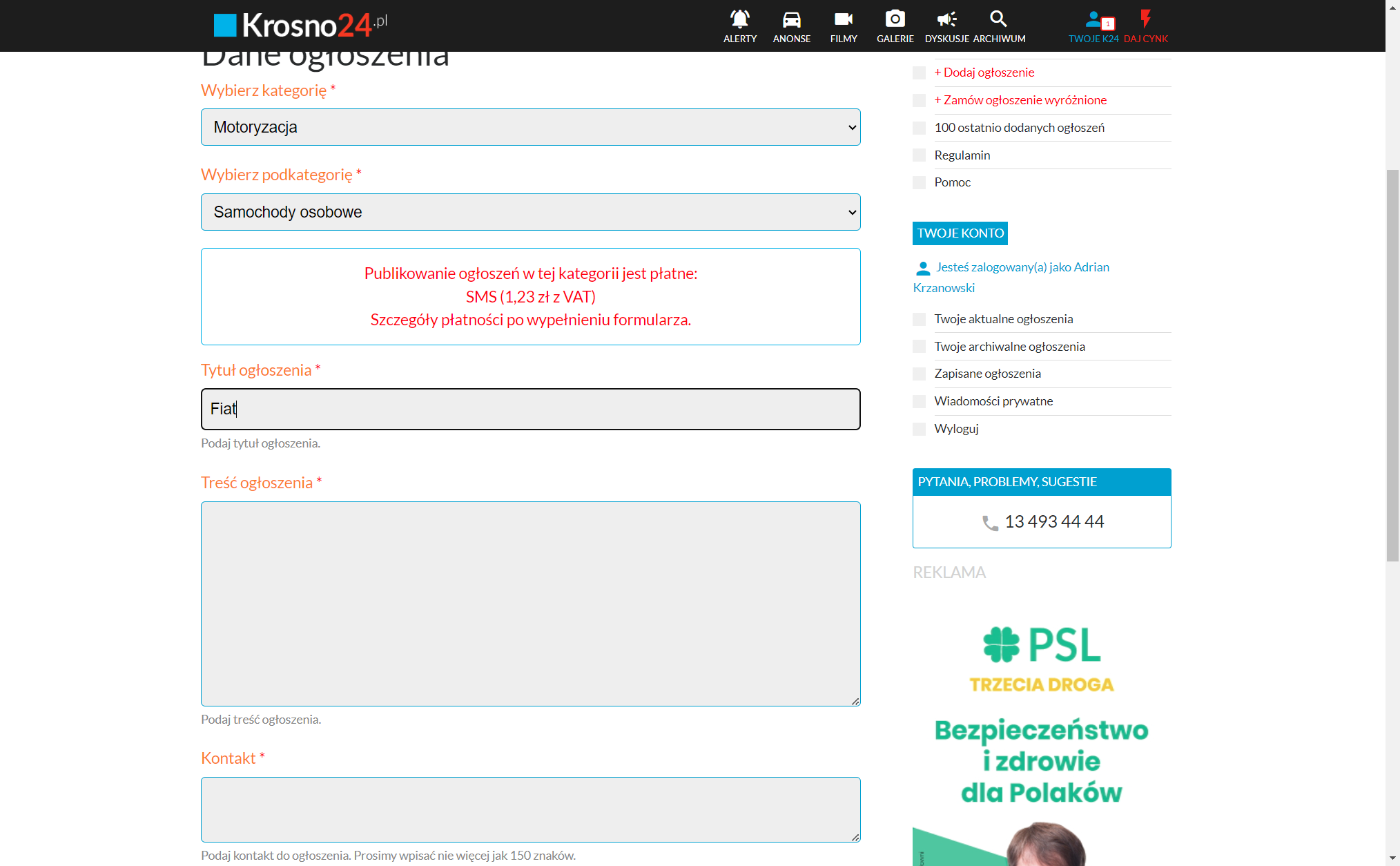The height and width of the screenshot is (866, 1400).
Task: Open Wiadomości prywatne
Action: [x=993, y=401]
